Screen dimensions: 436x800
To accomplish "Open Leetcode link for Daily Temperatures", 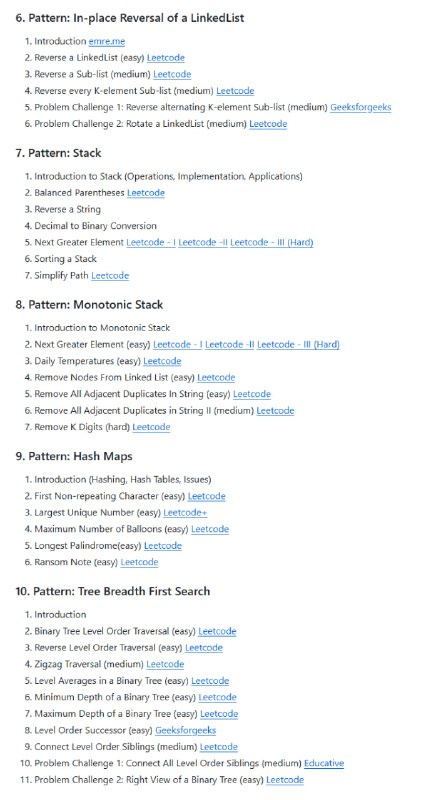I will [x=162, y=361].
